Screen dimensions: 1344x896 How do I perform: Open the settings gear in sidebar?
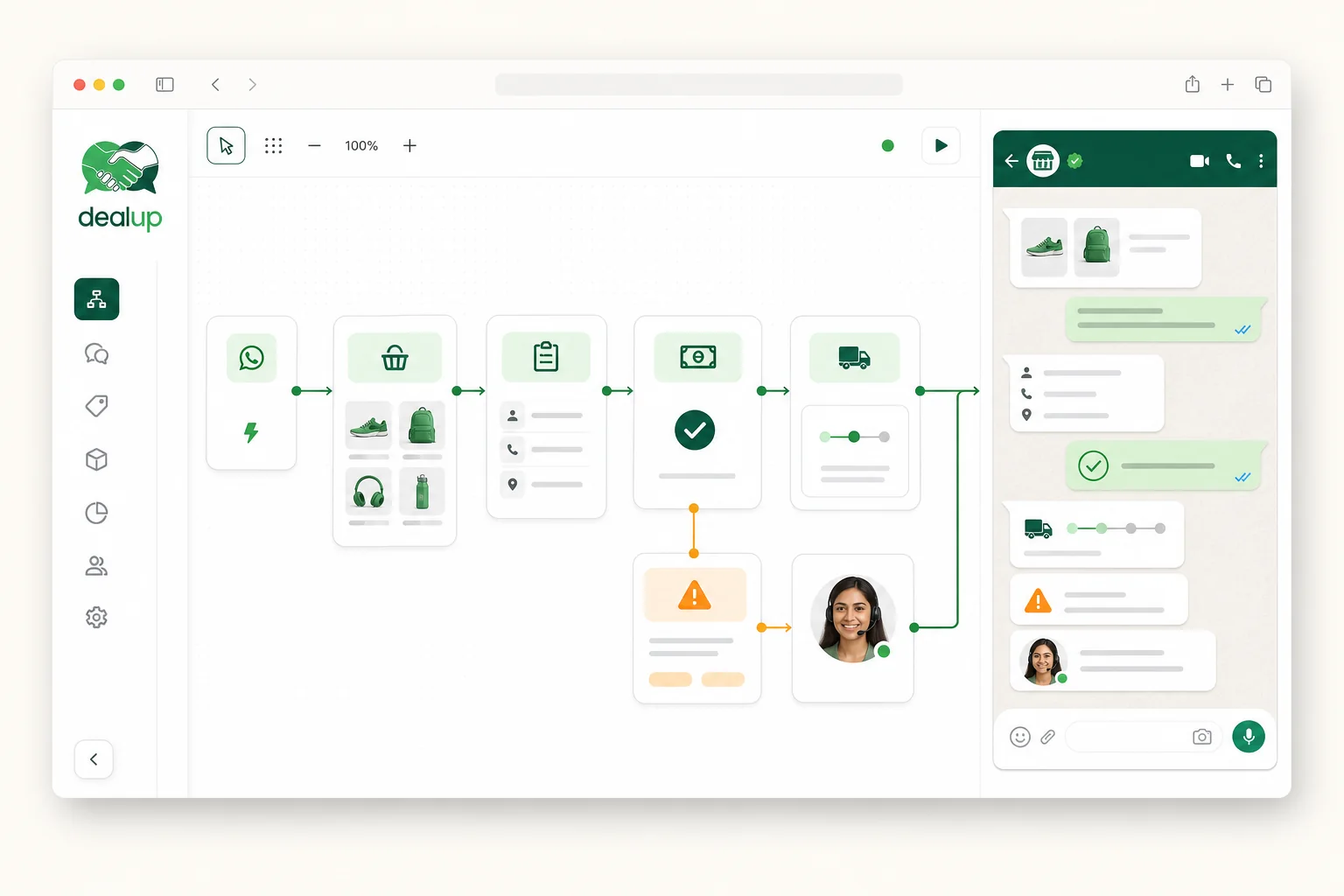(96, 618)
